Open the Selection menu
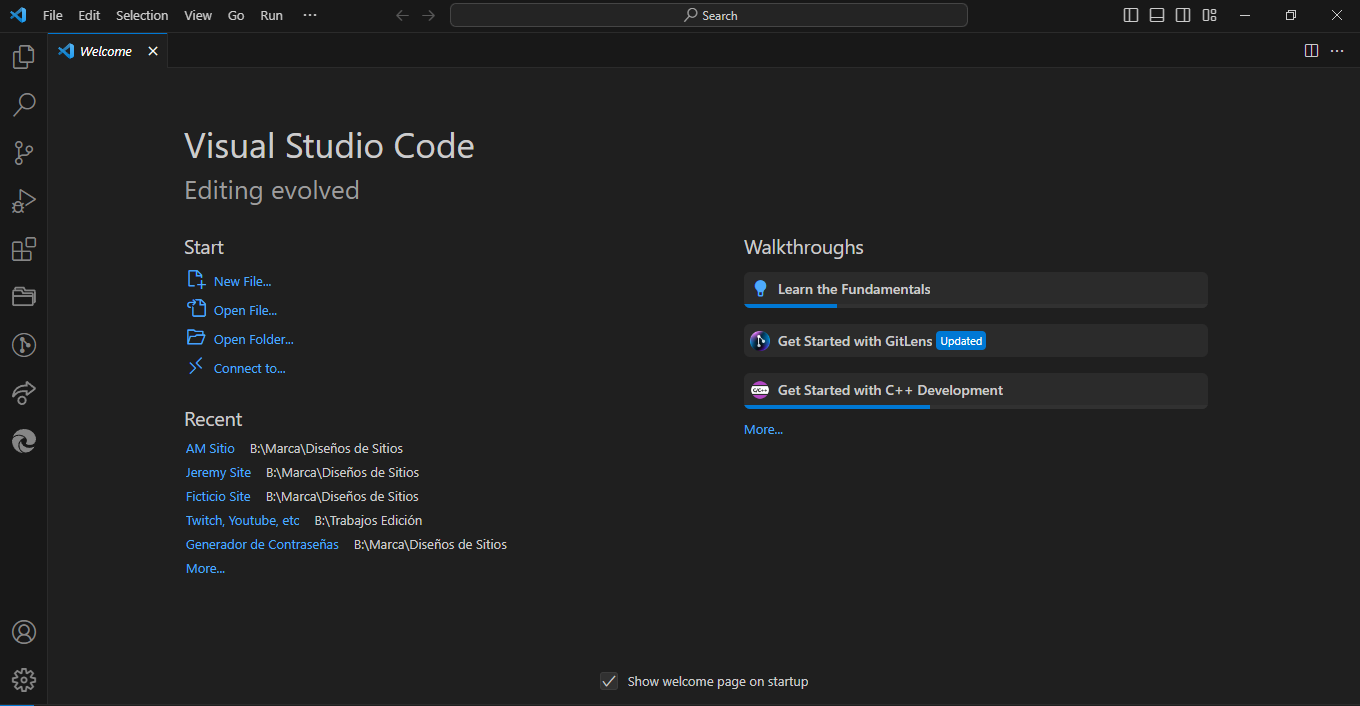Image resolution: width=1360 pixels, height=706 pixels. (142, 15)
